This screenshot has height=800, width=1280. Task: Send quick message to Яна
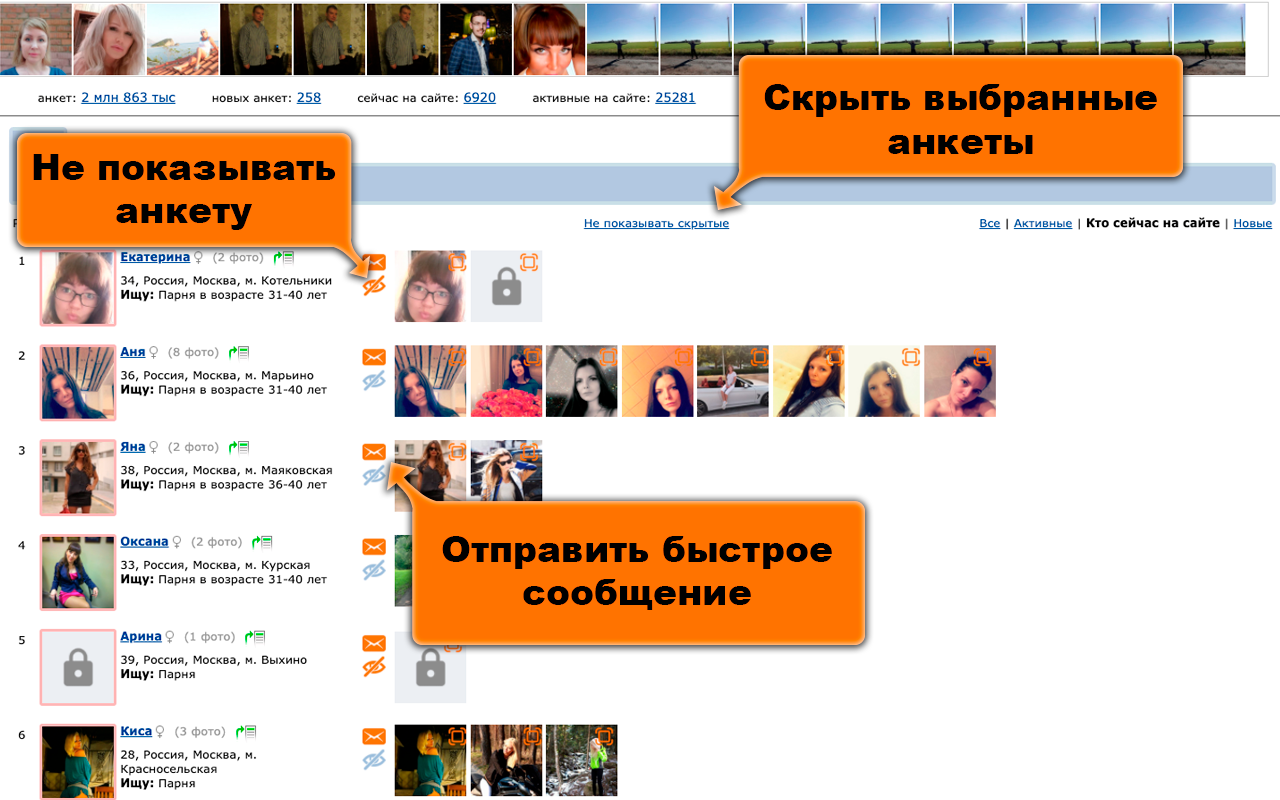[x=374, y=452]
